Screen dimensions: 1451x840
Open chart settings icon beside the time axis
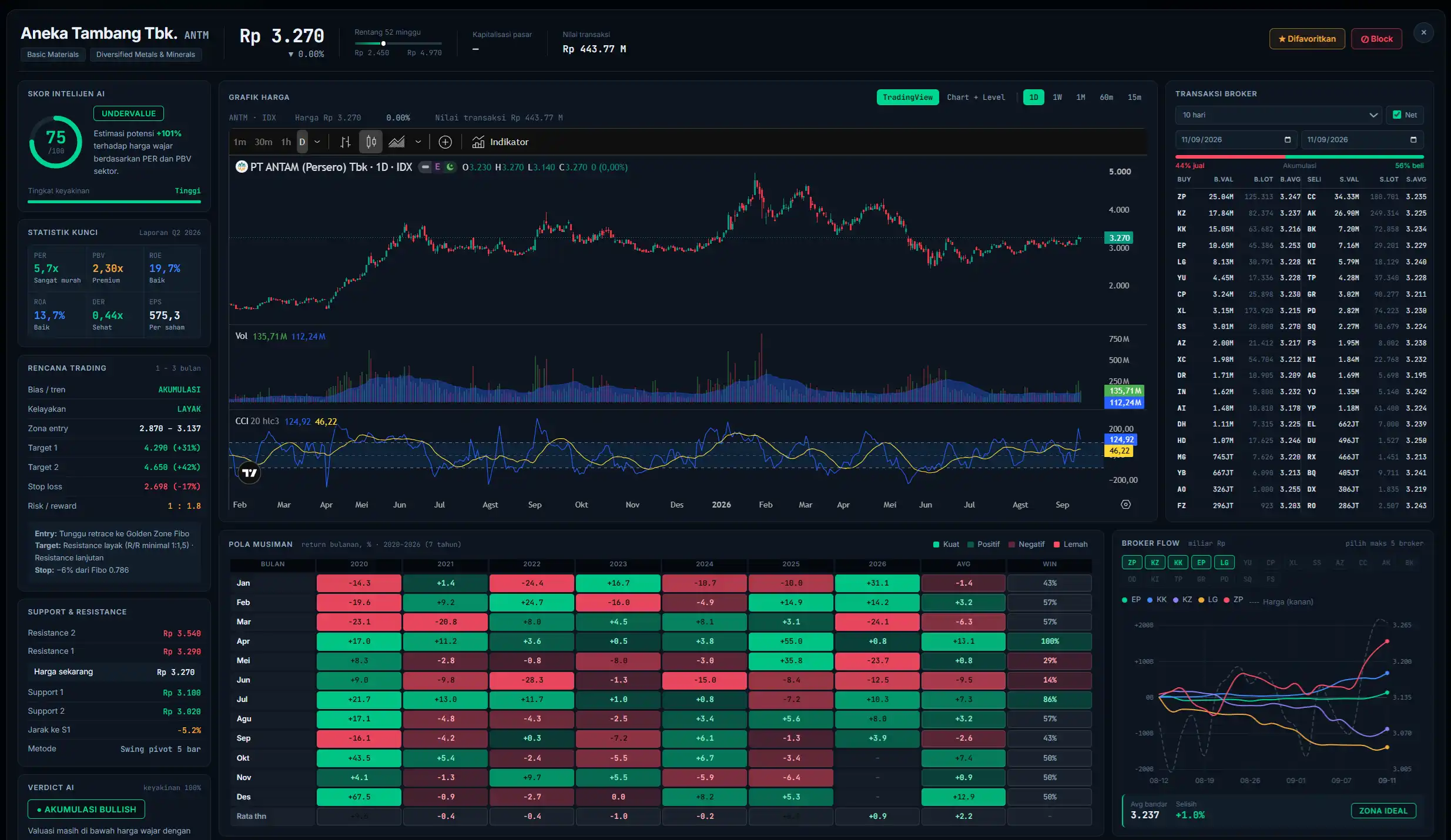point(1125,505)
